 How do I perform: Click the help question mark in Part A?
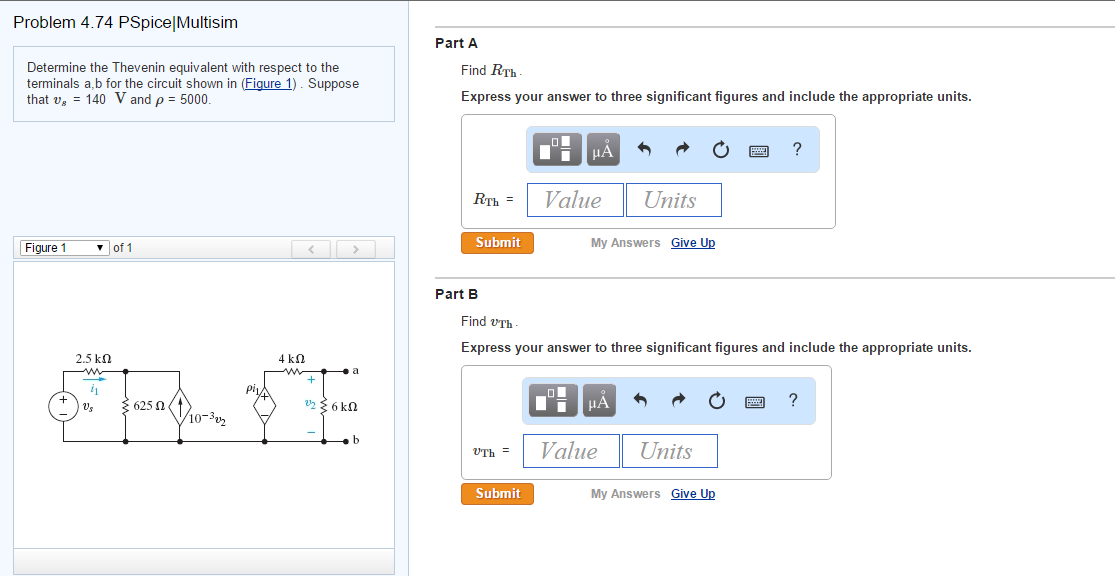point(795,149)
